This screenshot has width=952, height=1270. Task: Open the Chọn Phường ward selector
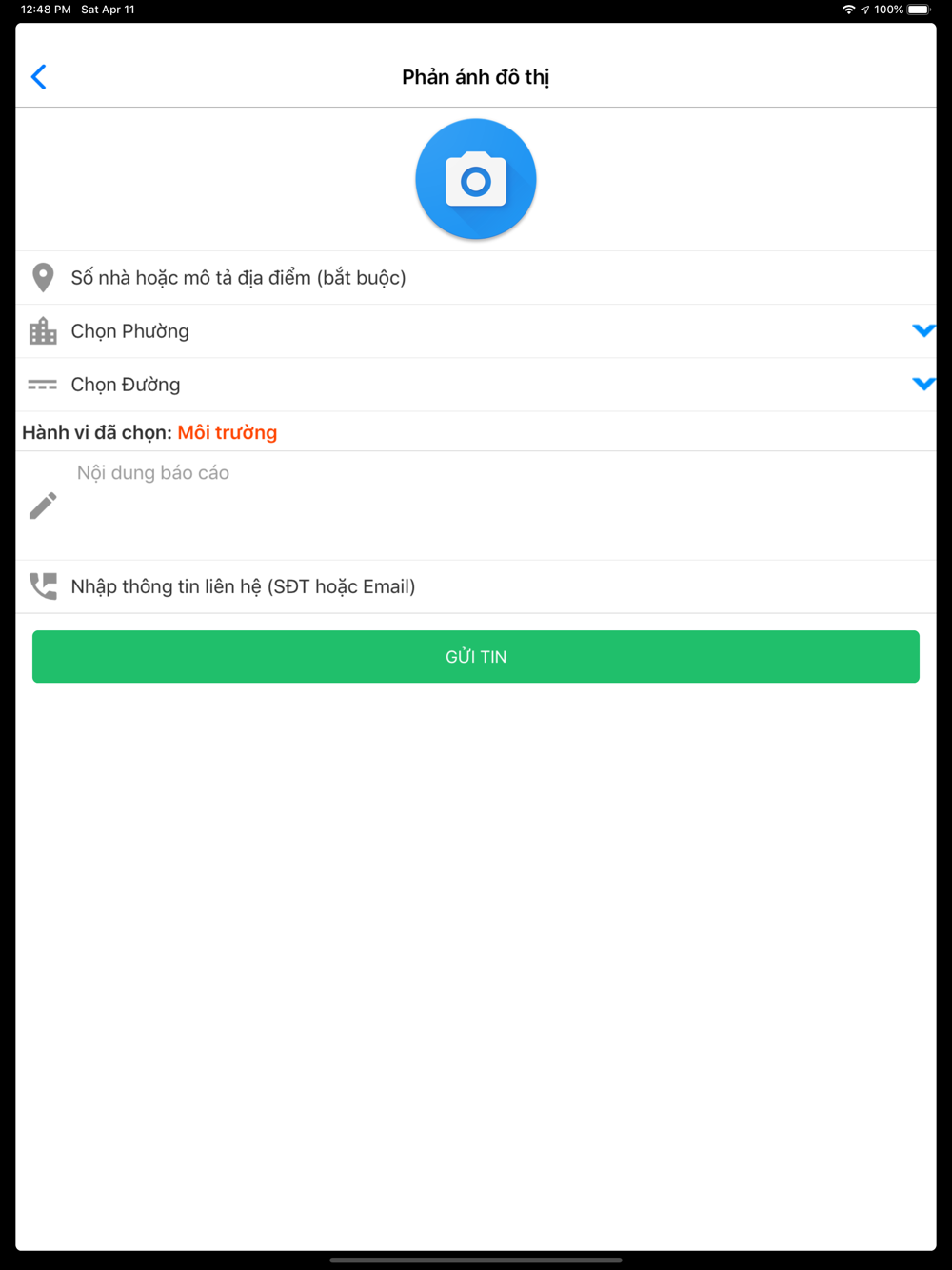coord(476,331)
